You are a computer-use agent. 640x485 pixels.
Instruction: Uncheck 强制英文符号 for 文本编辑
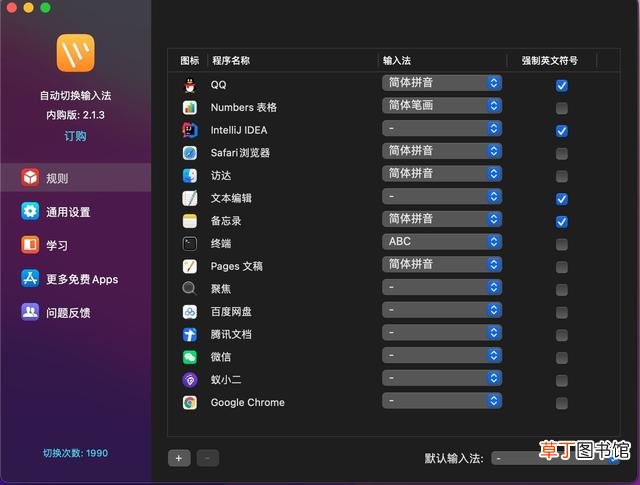[562, 199]
